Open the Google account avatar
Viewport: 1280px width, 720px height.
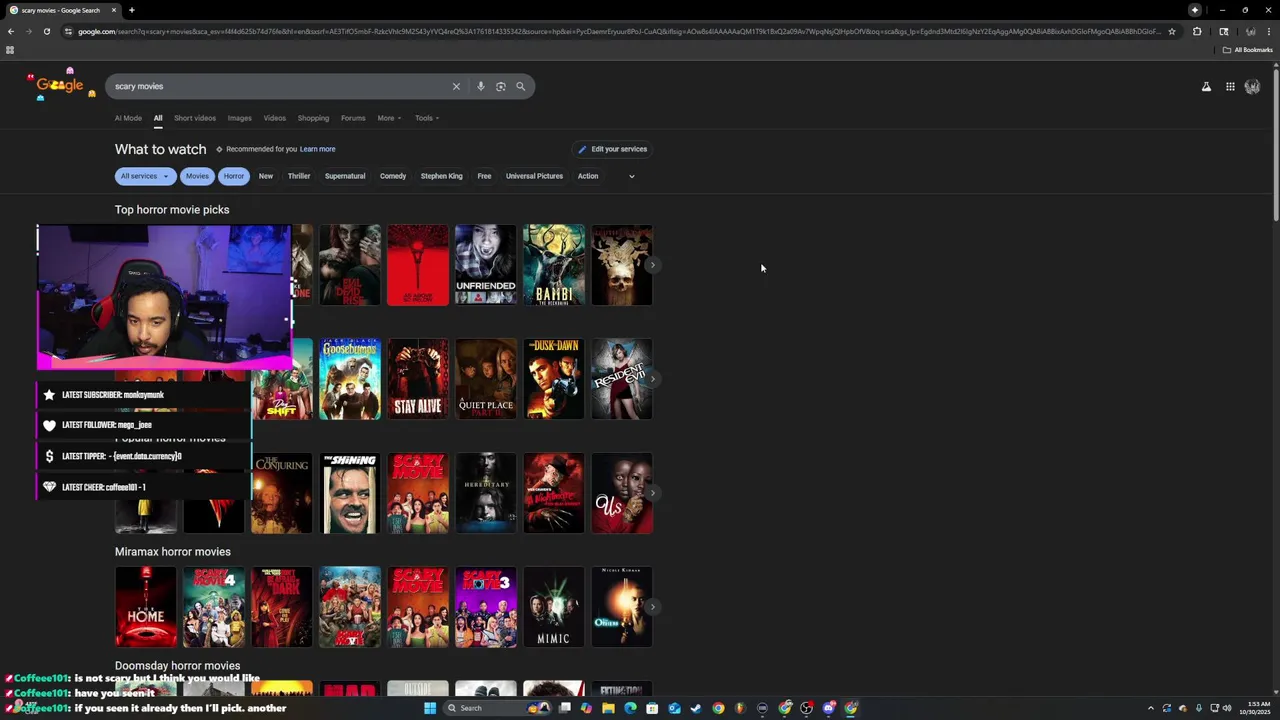pos(1252,87)
